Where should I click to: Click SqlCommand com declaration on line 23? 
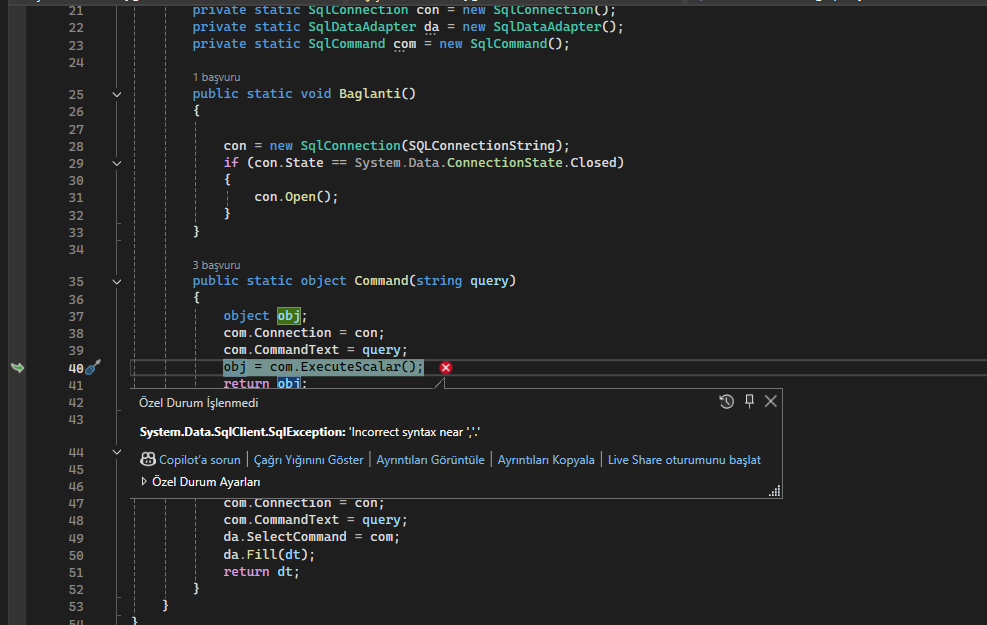(381, 44)
